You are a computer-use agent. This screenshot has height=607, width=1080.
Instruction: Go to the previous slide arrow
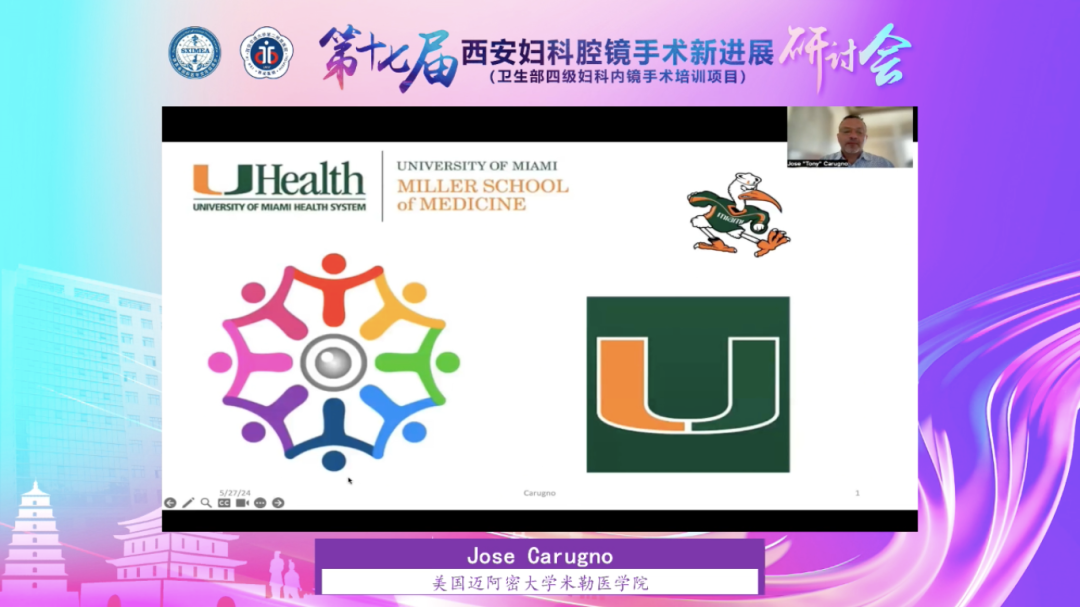(x=170, y=502)
